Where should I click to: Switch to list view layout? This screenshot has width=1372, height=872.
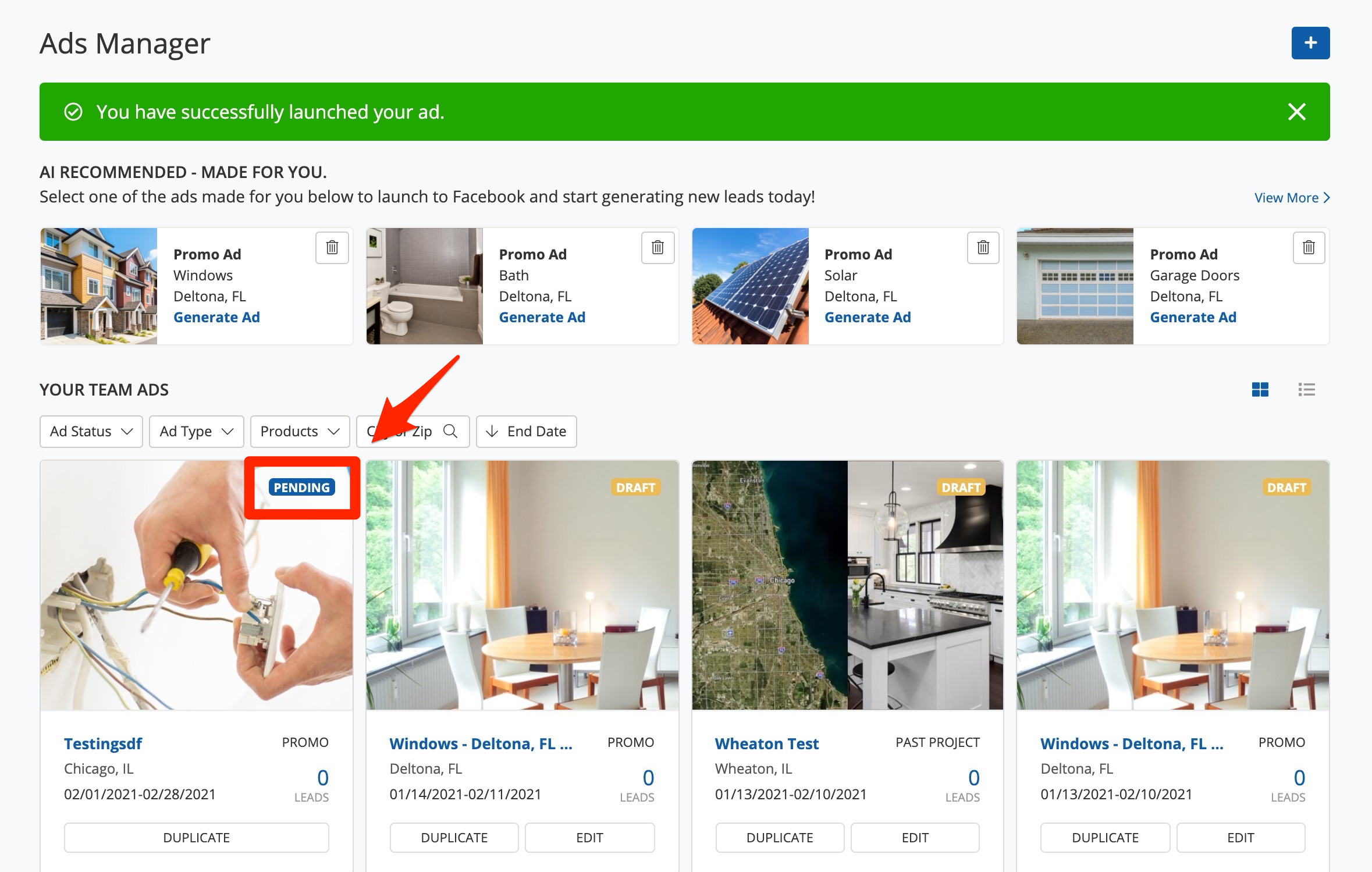[1306, 390]
